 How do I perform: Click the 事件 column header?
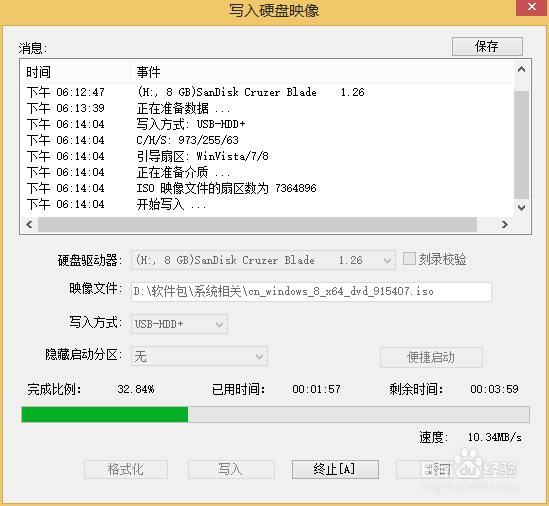(x=321, y=72)
